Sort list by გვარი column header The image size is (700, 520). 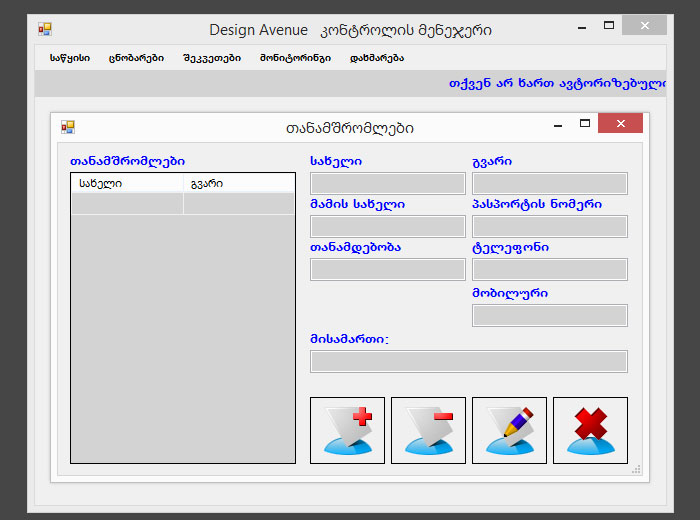point(239,183)
